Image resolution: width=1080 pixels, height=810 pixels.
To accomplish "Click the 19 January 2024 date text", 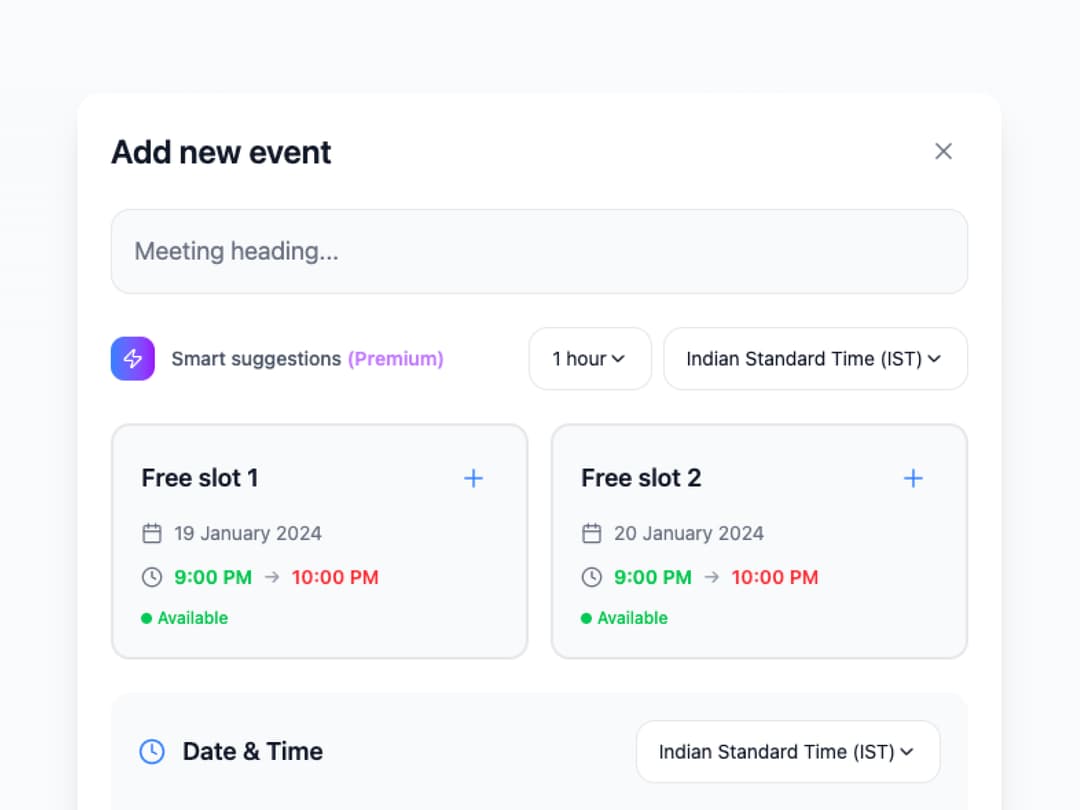I will [248, 533].
